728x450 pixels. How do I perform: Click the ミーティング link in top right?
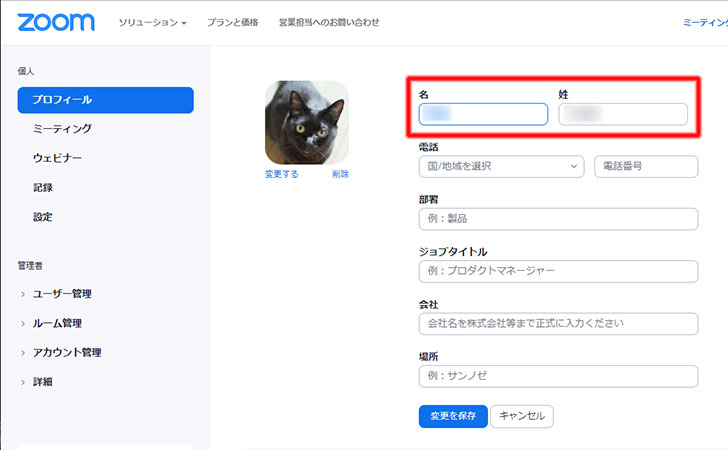[705, 22]
